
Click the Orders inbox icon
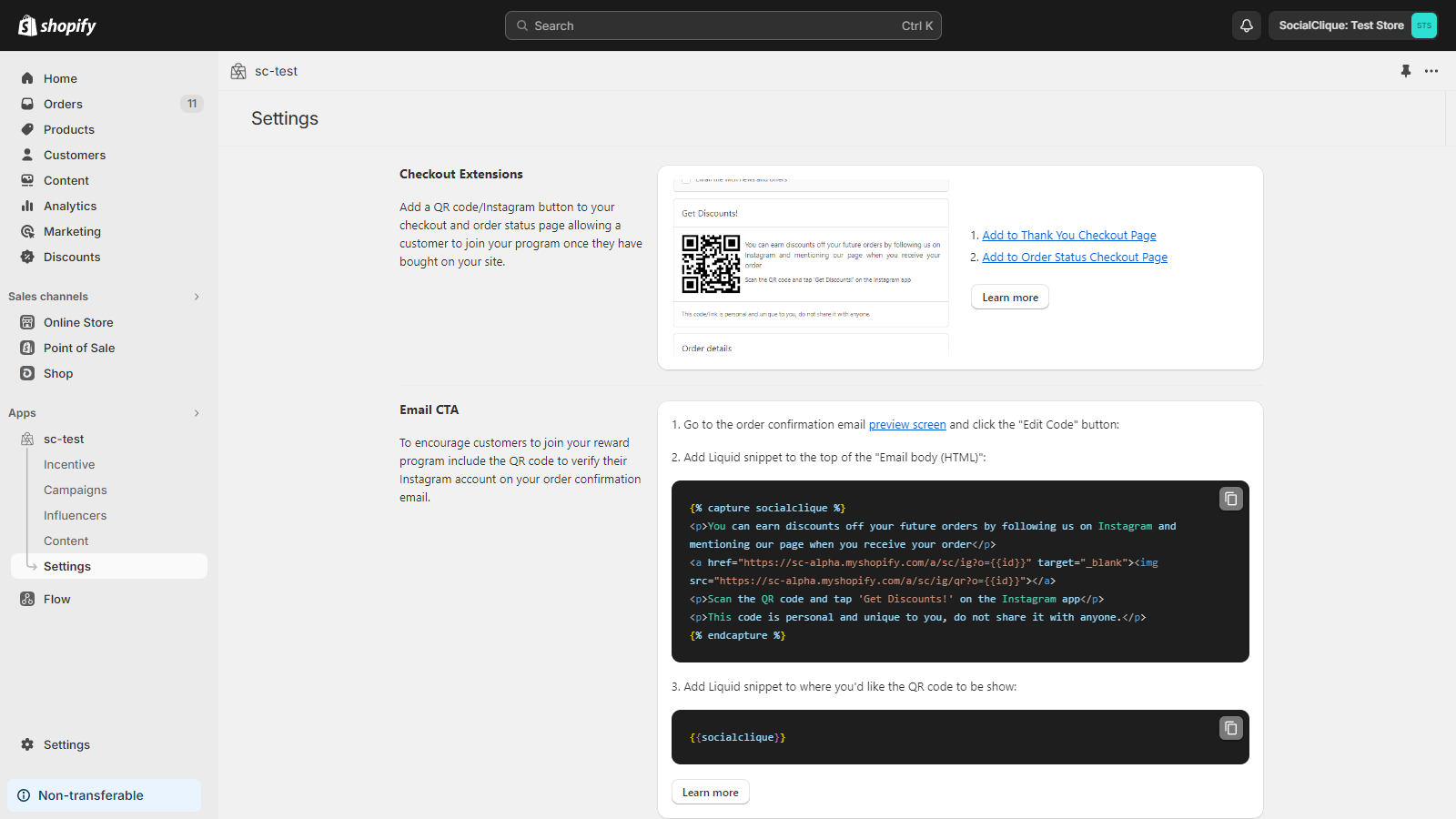[27, 104]
